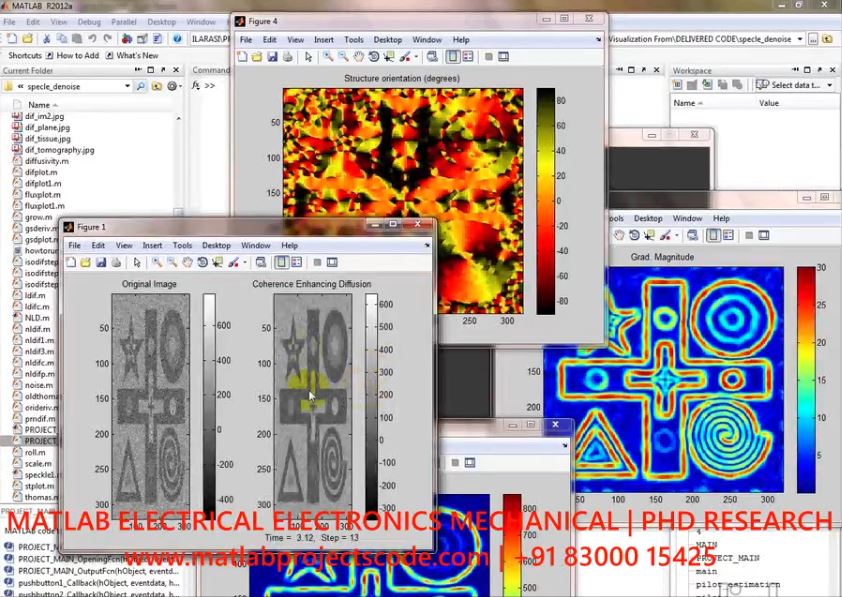The image size is (842, 597).
Task: Toggle Hide Plot Tools in Figure 1
Action: click(x=316, y=262)
